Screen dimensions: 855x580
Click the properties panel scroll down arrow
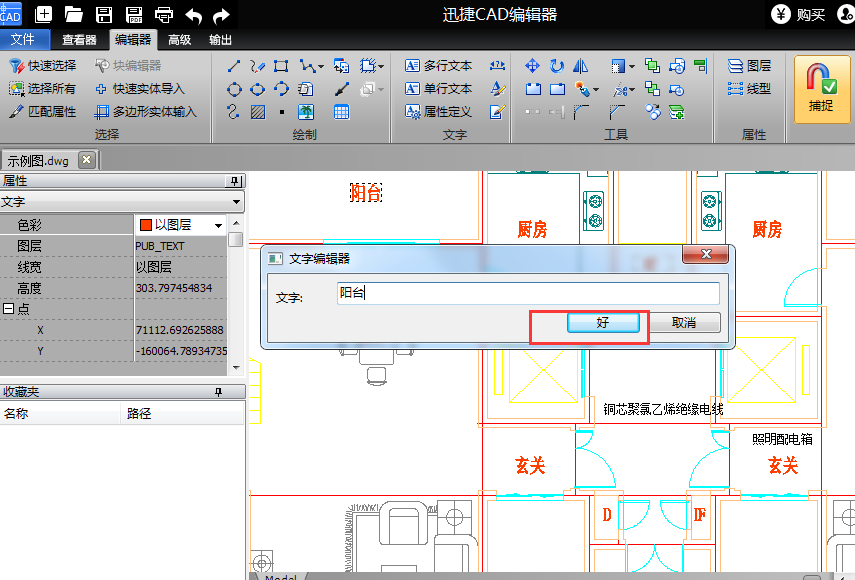tap(236, 368)
